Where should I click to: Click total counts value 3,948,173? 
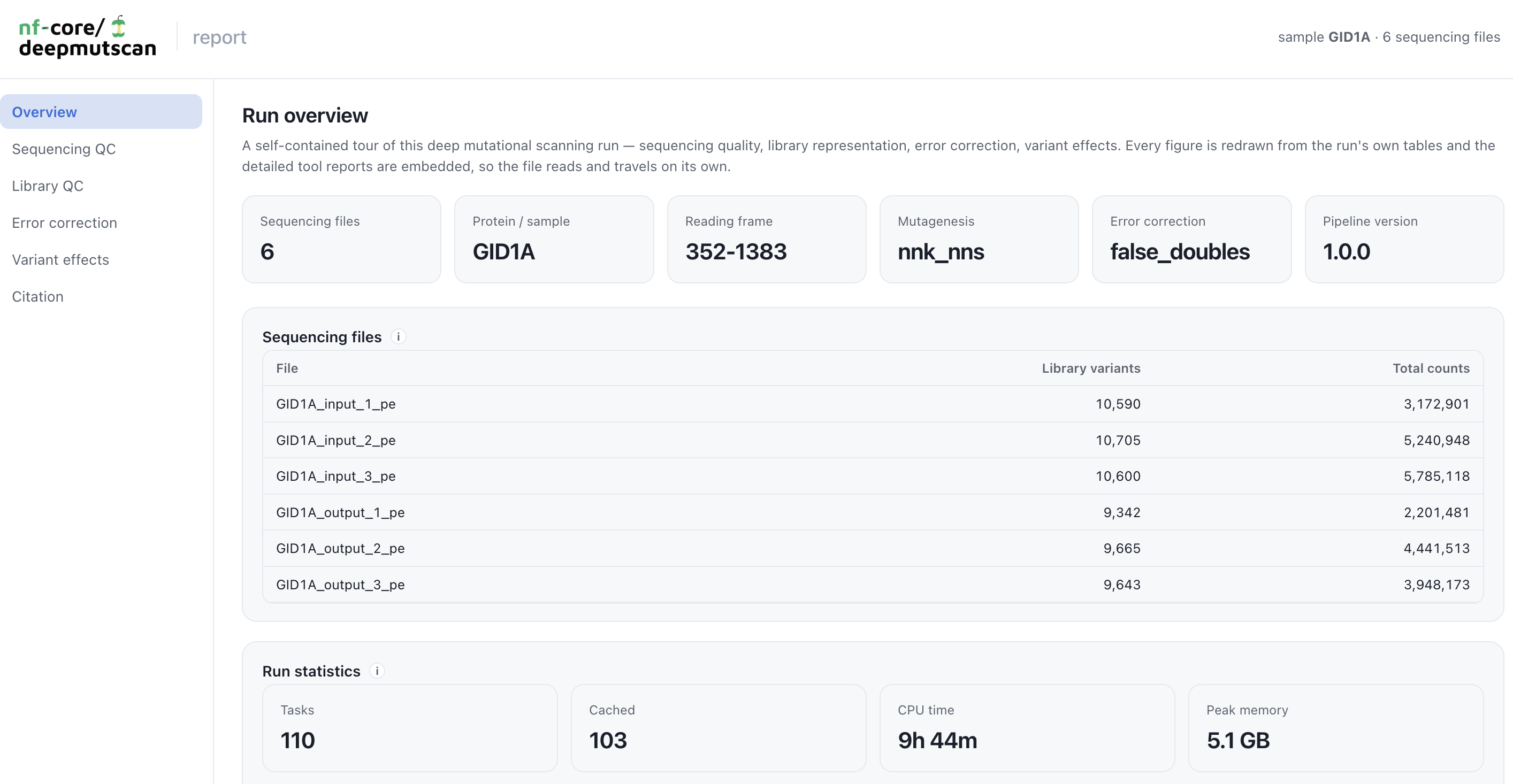point(1436,585)
